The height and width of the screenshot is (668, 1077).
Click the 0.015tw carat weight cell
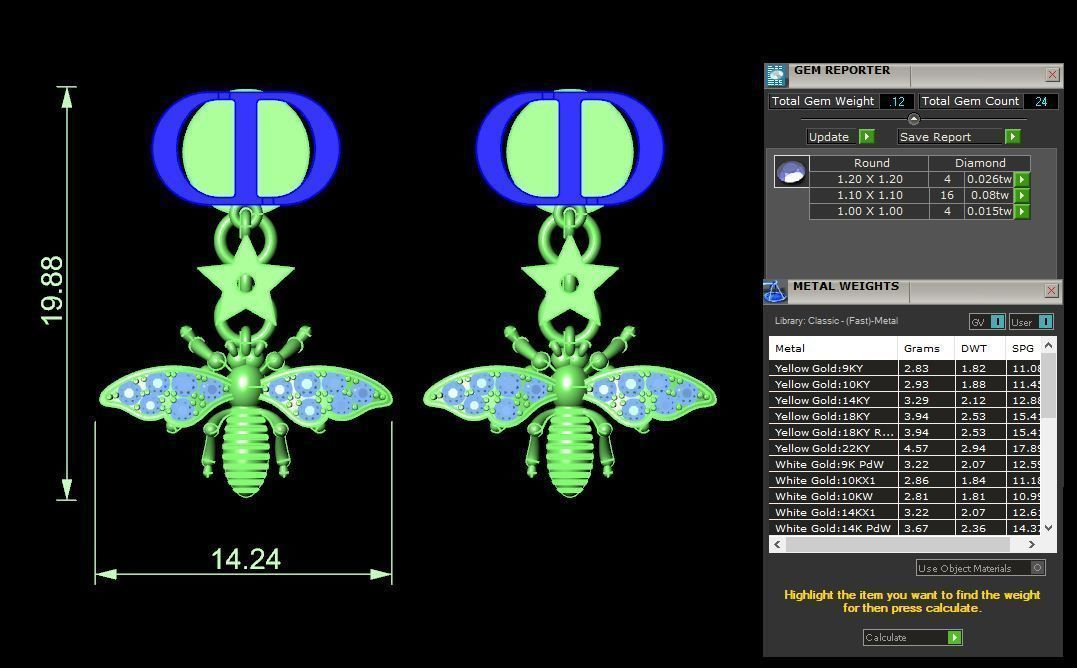(989, 211)
